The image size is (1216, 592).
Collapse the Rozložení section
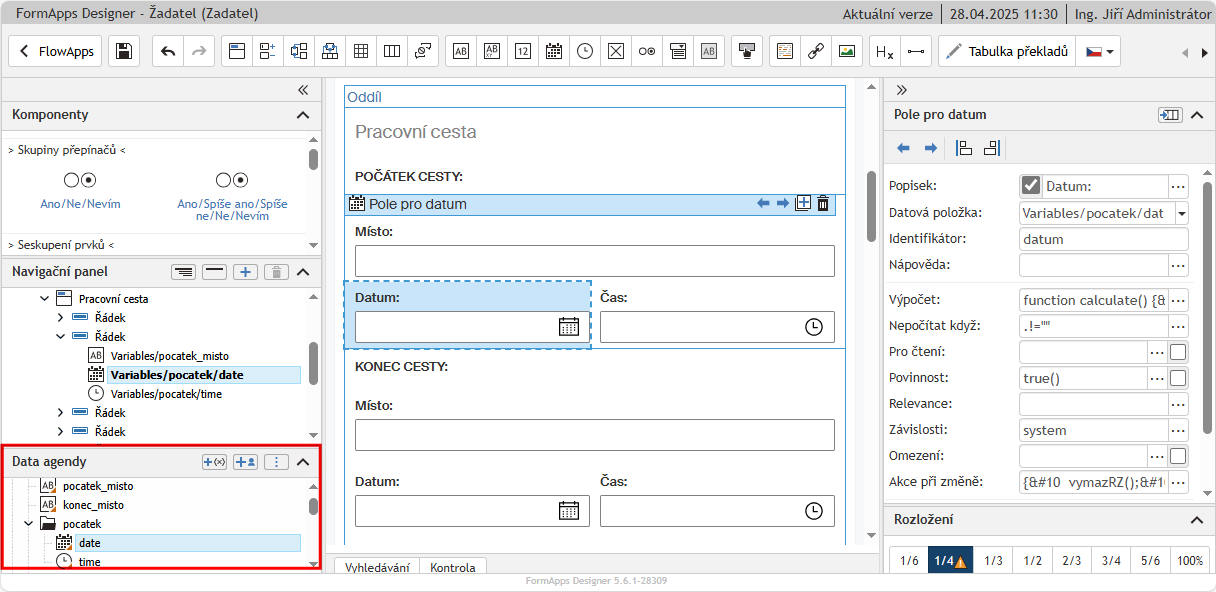point(1196,520)
